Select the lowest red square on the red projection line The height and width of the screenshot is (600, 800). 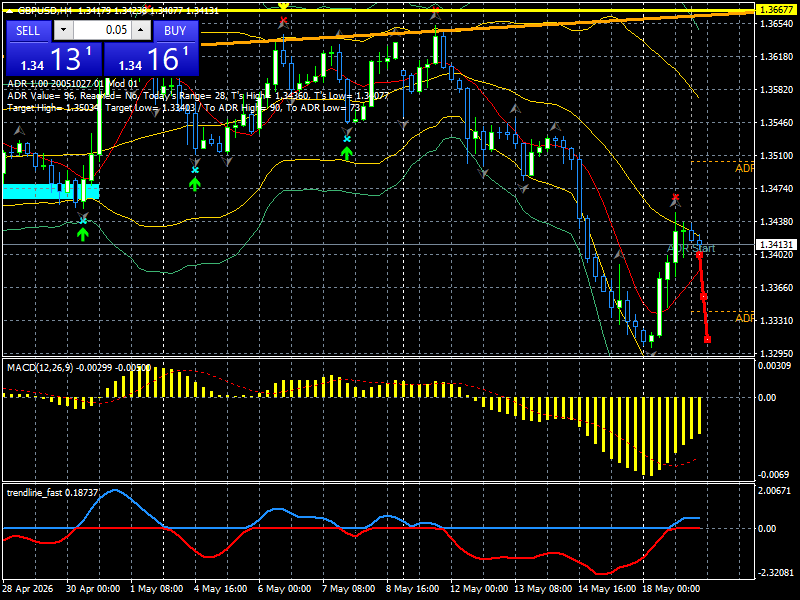(x=708, y=339)
